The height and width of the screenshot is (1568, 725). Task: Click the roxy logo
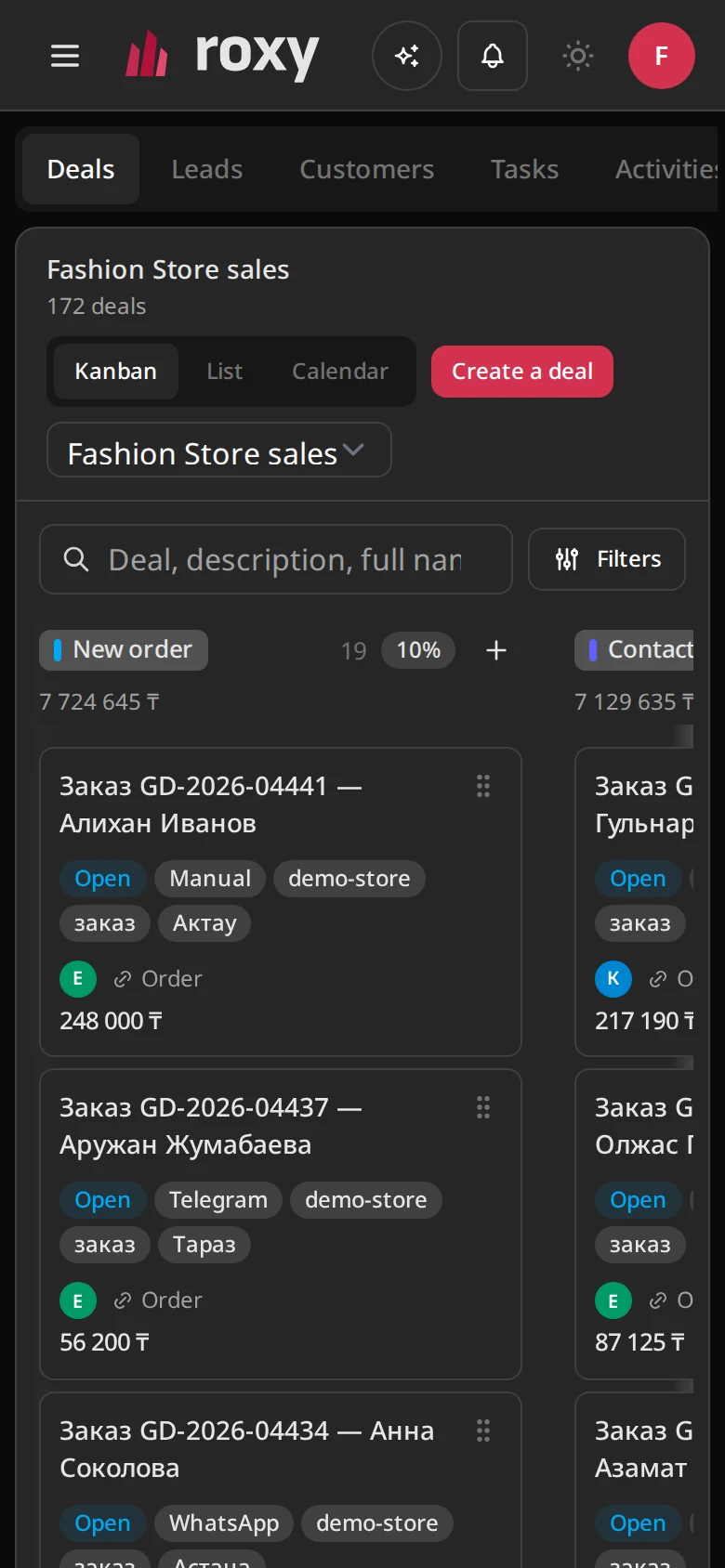(222, 56)
